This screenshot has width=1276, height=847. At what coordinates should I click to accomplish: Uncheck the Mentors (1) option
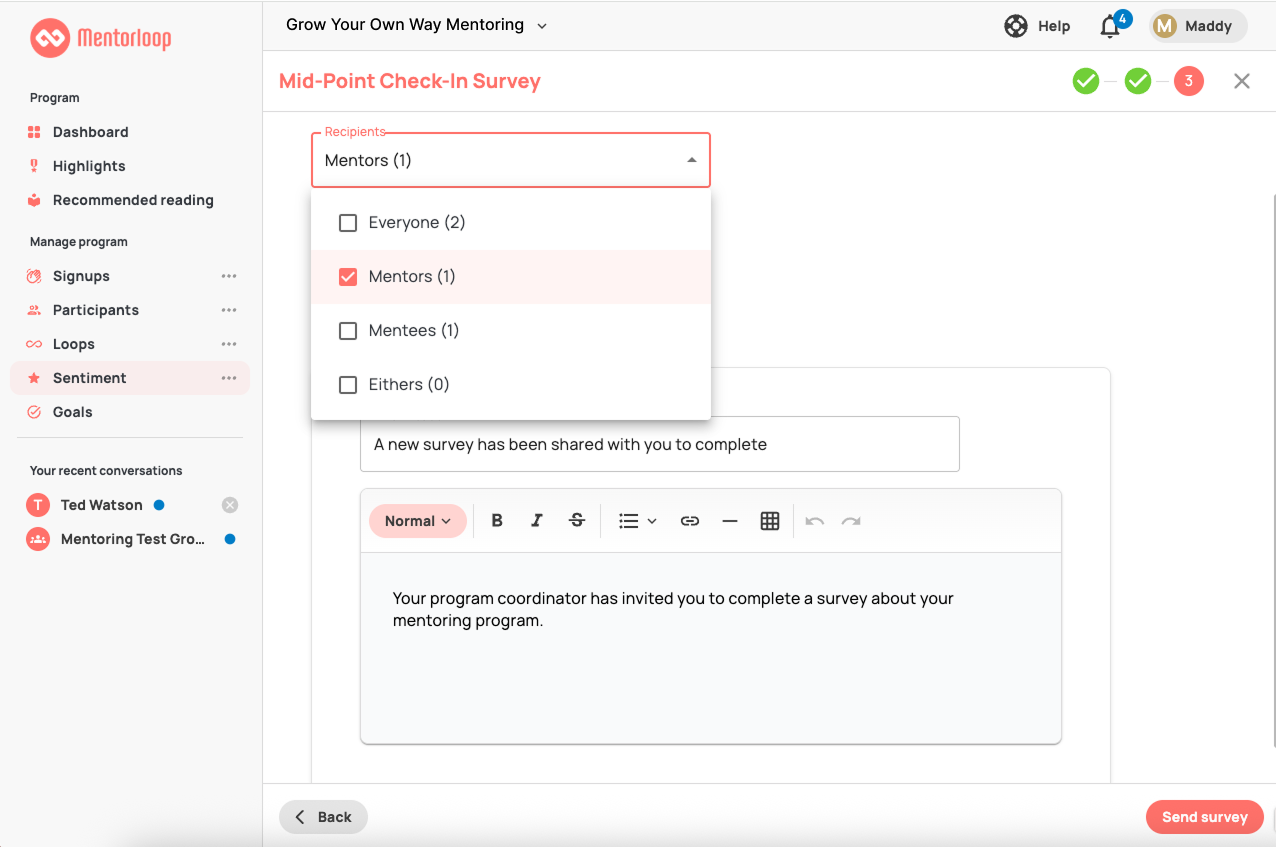tap(348, 277)
